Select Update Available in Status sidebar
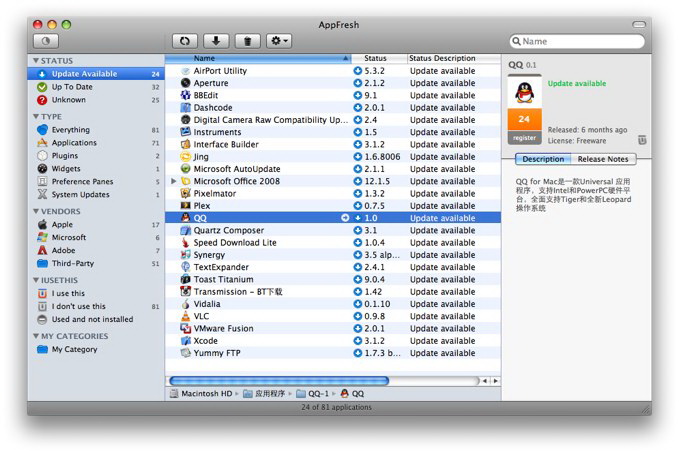Image resolution: width=679 pixels, height=453 pixels. (x=96, y=74)
